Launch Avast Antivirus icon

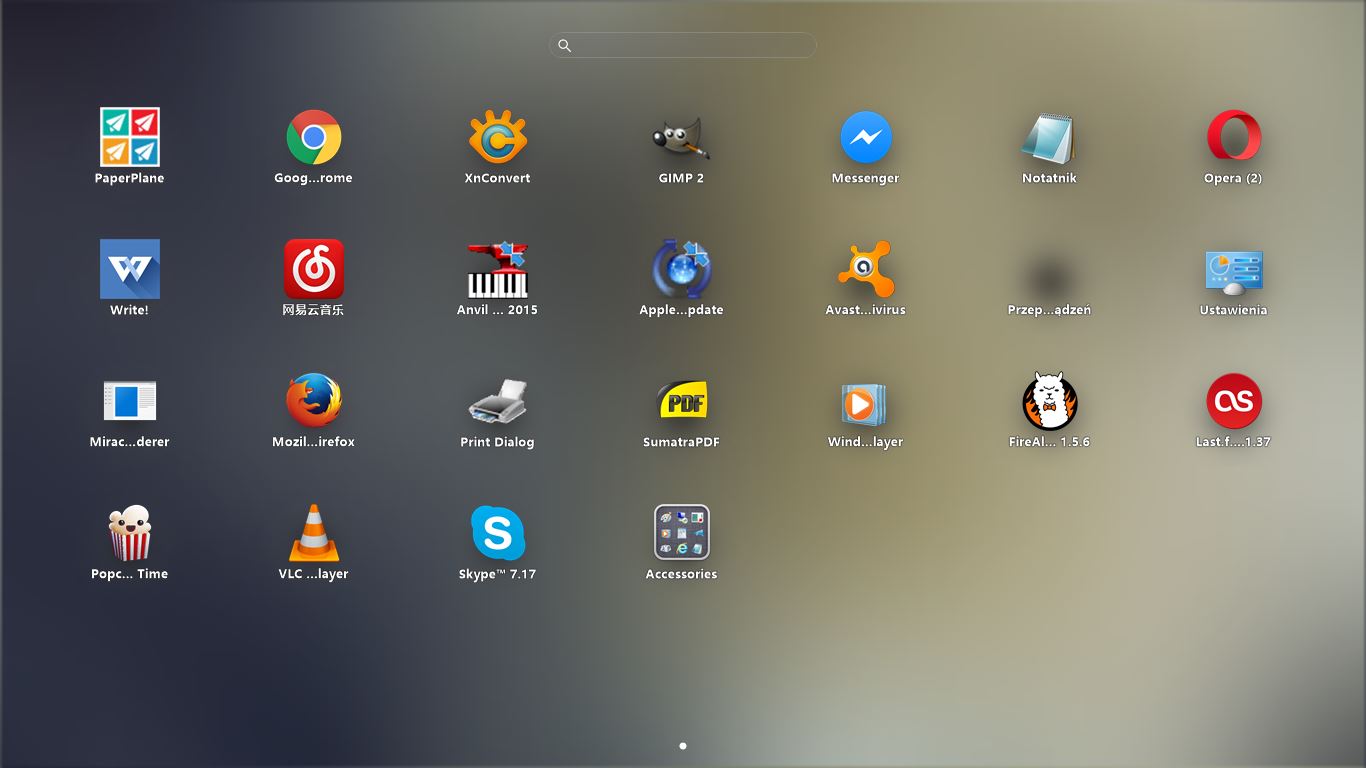[866, 268]
